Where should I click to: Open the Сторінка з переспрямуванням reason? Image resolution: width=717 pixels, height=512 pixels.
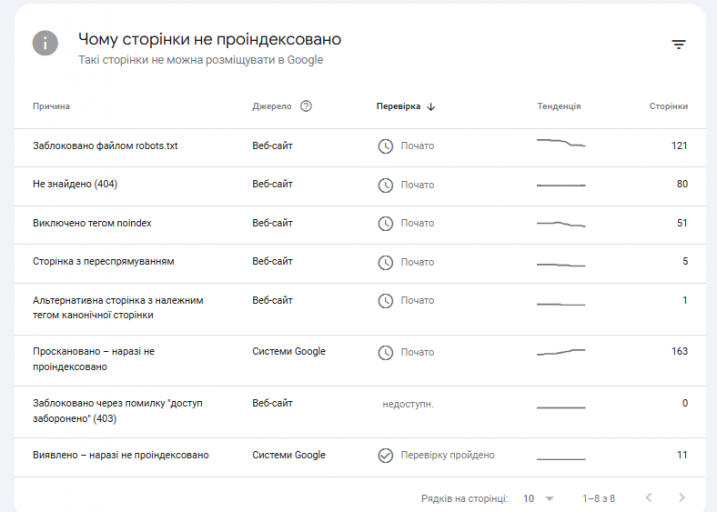[x=103, y=261]
